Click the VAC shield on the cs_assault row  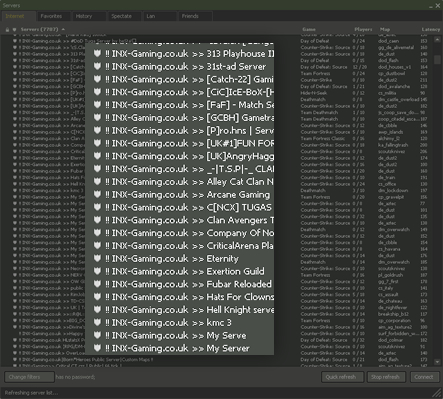click(x=15, y=295)
